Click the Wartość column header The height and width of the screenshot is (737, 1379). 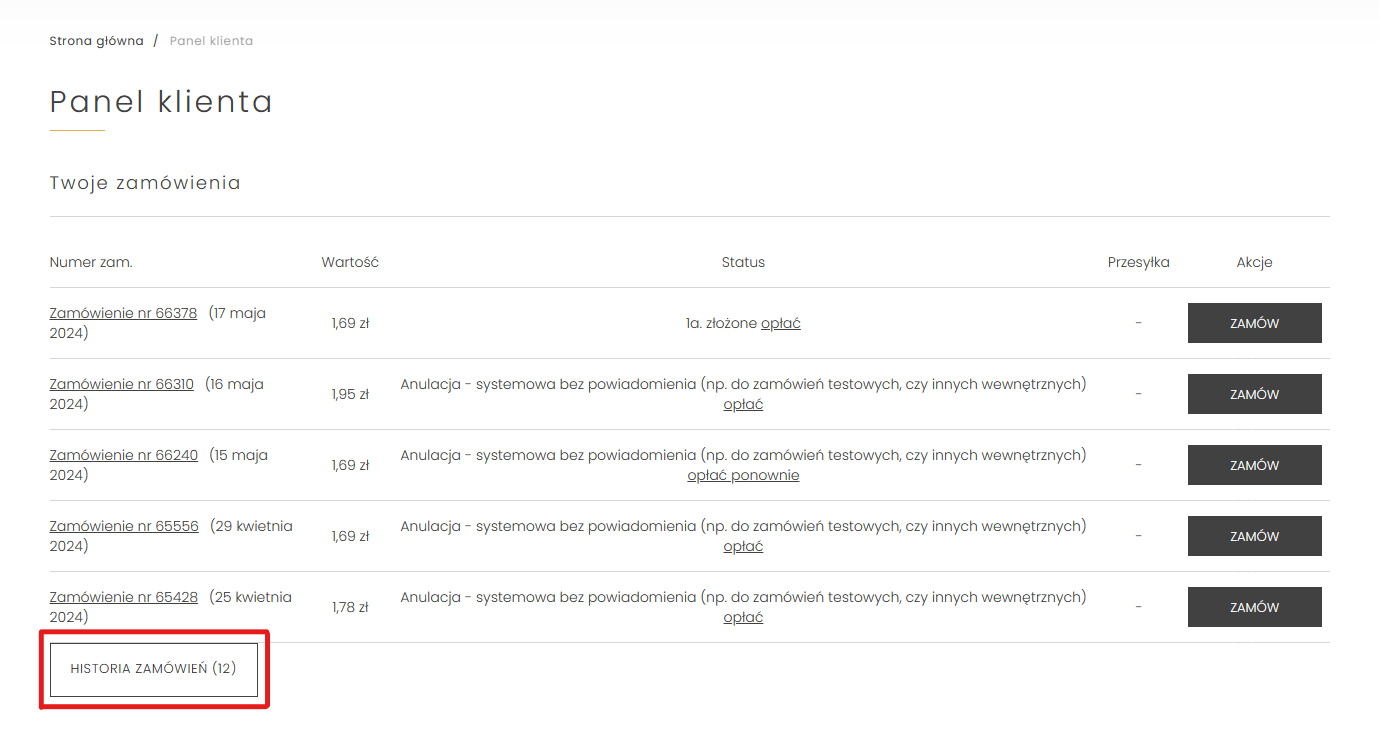tap(350, 262)
